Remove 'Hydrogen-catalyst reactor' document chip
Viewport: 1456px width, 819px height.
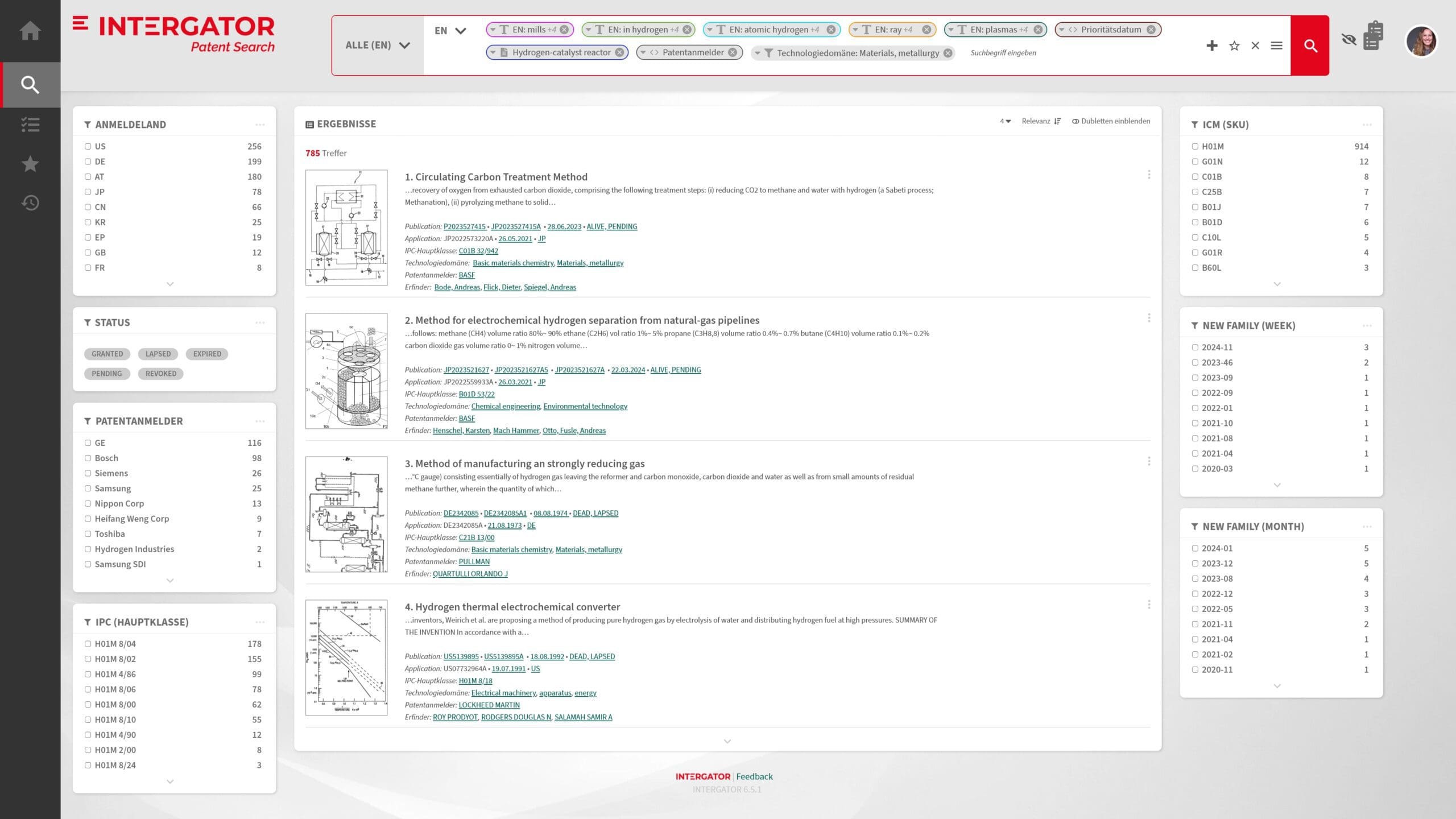point(619,52)
